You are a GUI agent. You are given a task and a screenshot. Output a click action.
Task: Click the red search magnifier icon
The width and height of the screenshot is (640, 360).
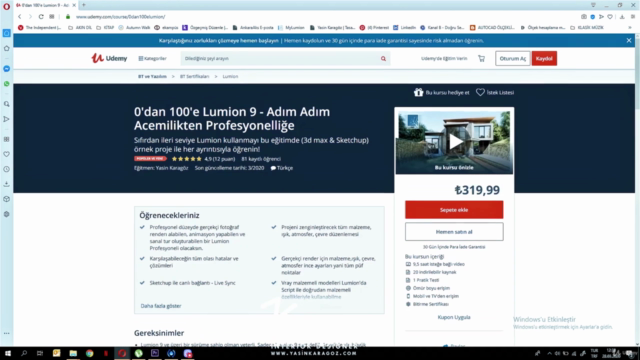383,59
